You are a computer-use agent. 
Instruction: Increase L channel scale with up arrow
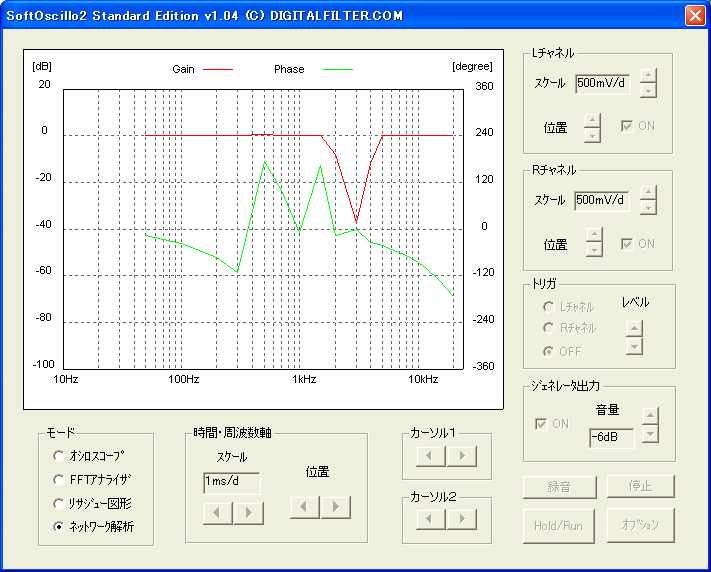648,76
